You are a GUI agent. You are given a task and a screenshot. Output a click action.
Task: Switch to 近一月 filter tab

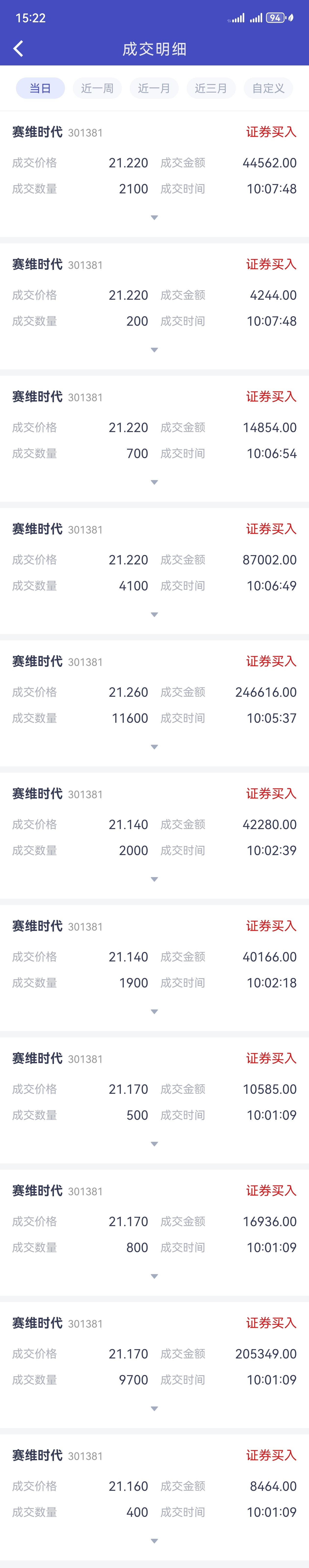point(154,88)
